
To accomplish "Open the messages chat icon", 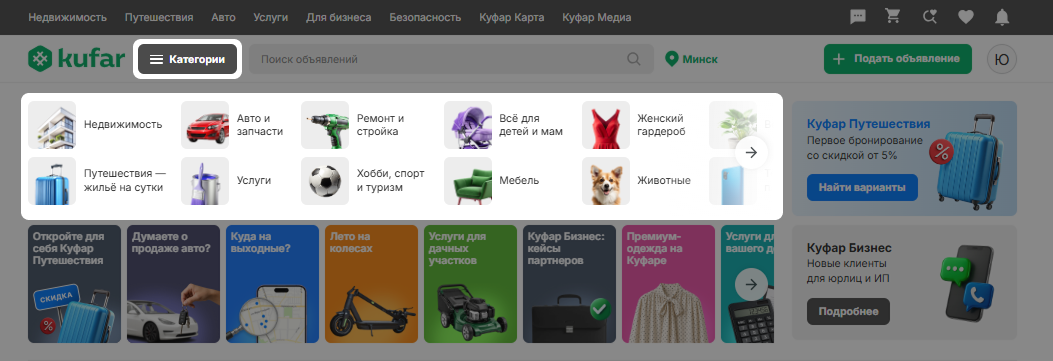I will click(858, 17).
